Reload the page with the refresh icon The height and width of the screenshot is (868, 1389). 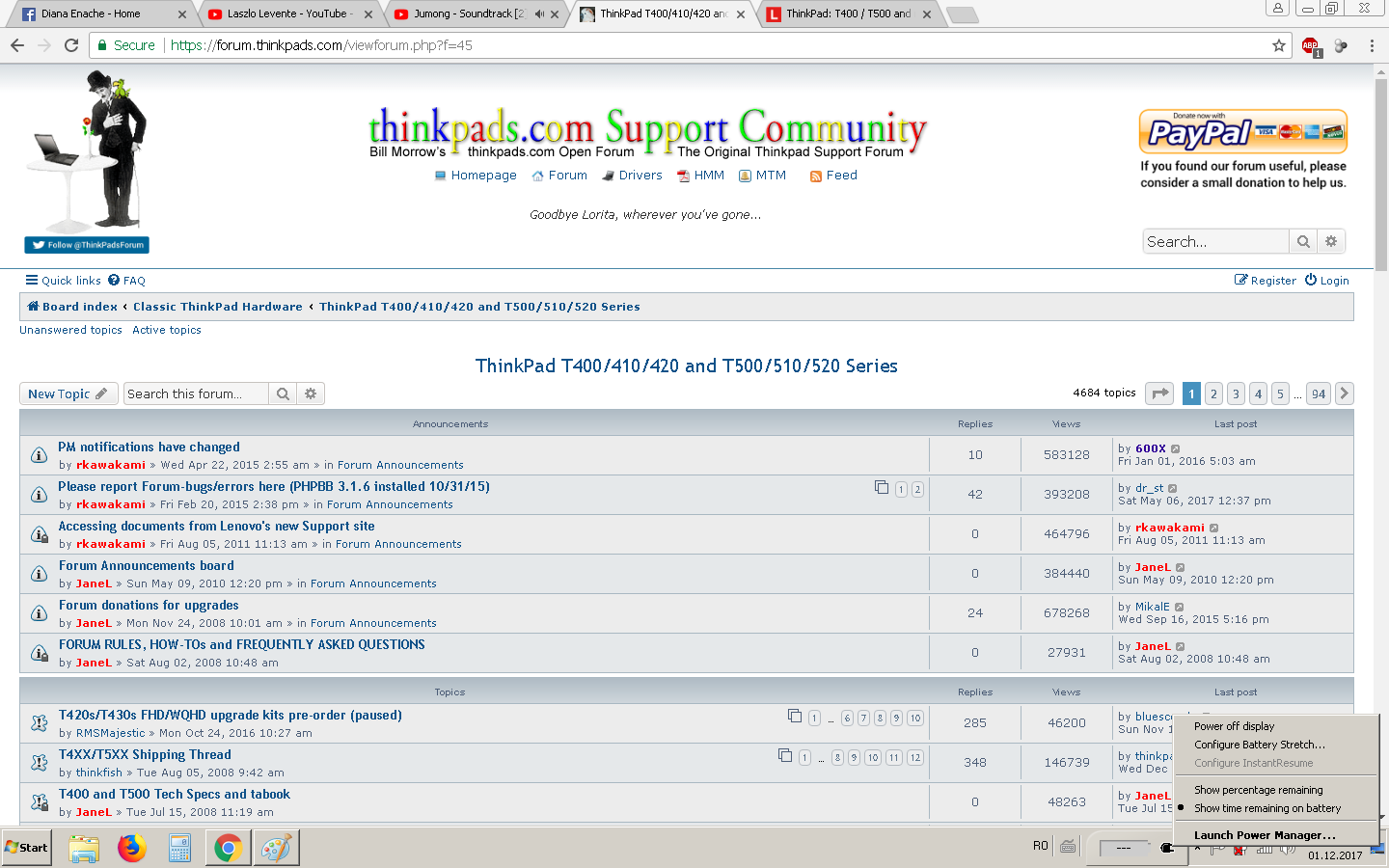pos(71,45)
